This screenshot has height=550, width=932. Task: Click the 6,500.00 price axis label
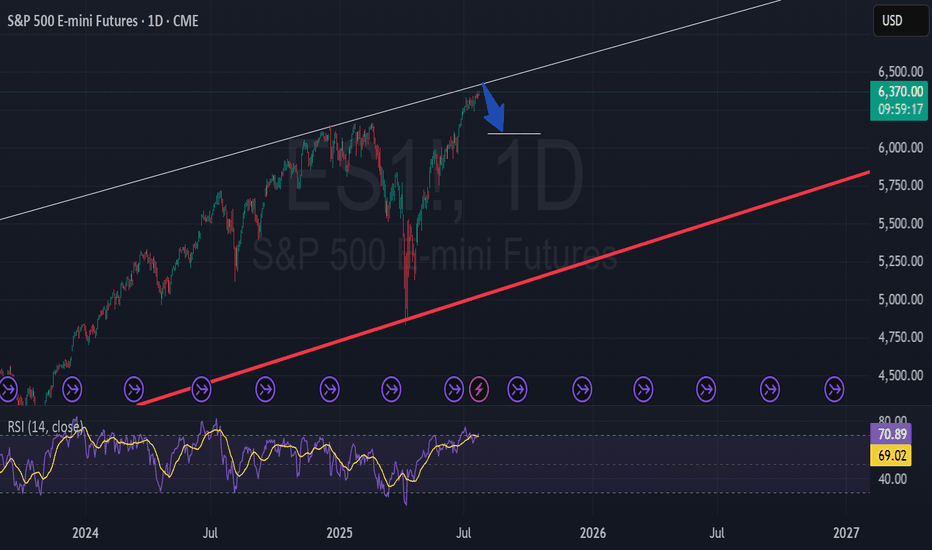point(900,72)
